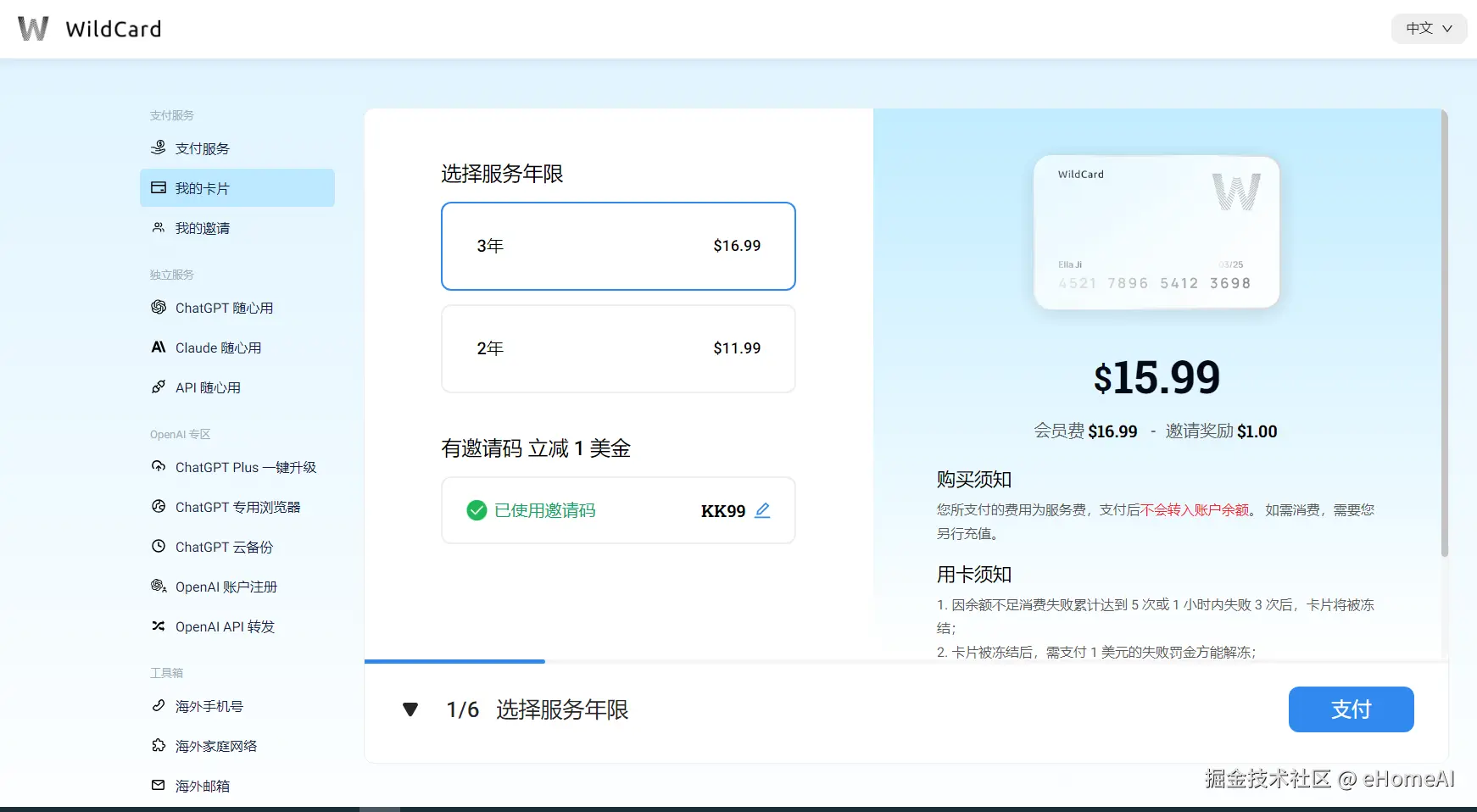Open ChatGPT 随心用 service
This screenshot has height=812, width=1477.
click(x=237, y=308)
